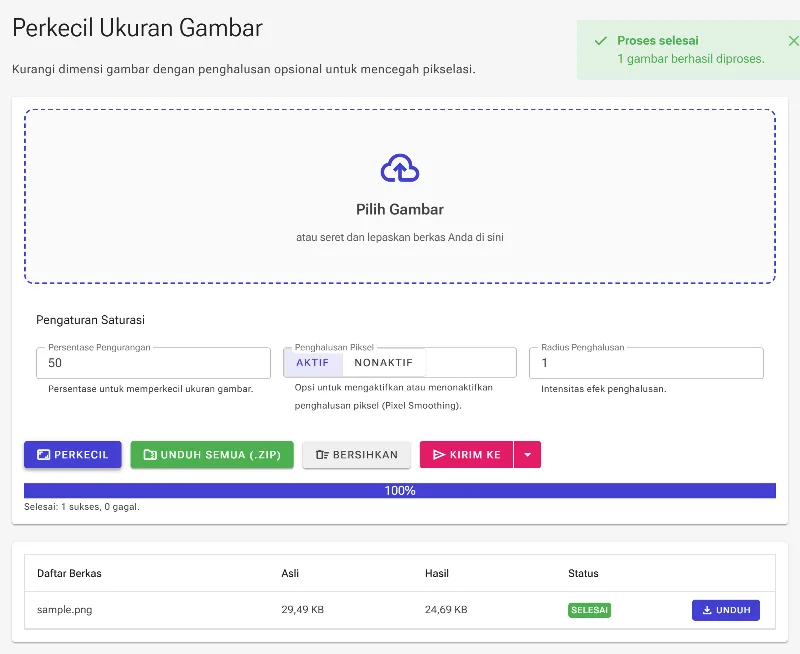Click the Hasil column header

(x=437, y=573)
